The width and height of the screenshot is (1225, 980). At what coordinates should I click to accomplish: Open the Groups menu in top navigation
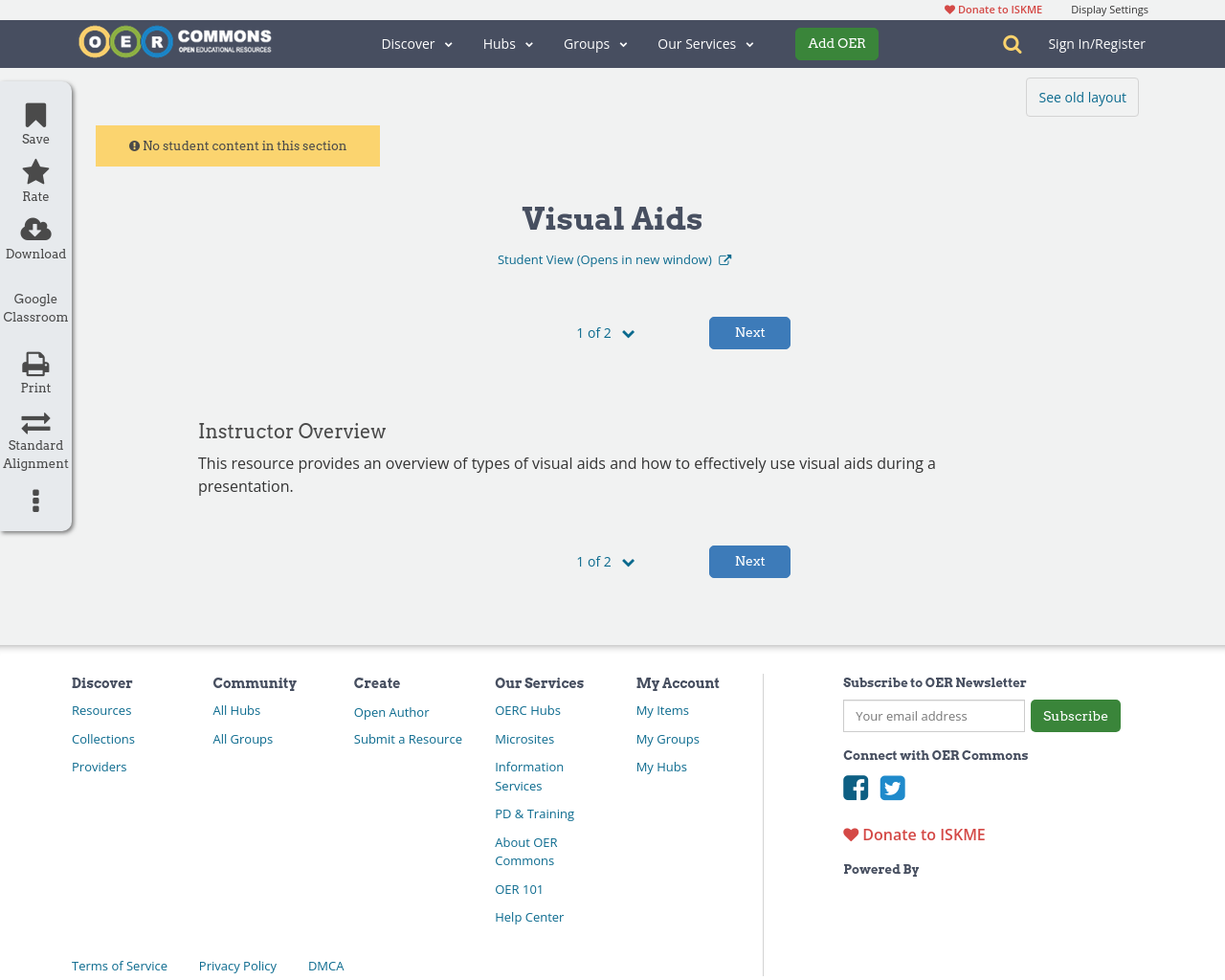coord(595,43)
